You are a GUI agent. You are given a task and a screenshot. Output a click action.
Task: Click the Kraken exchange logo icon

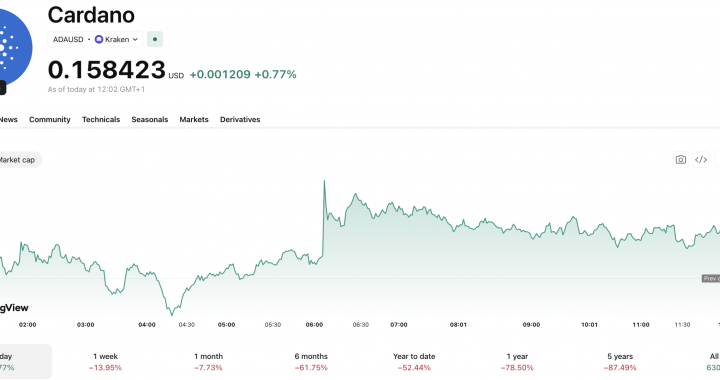coord(99,39)
